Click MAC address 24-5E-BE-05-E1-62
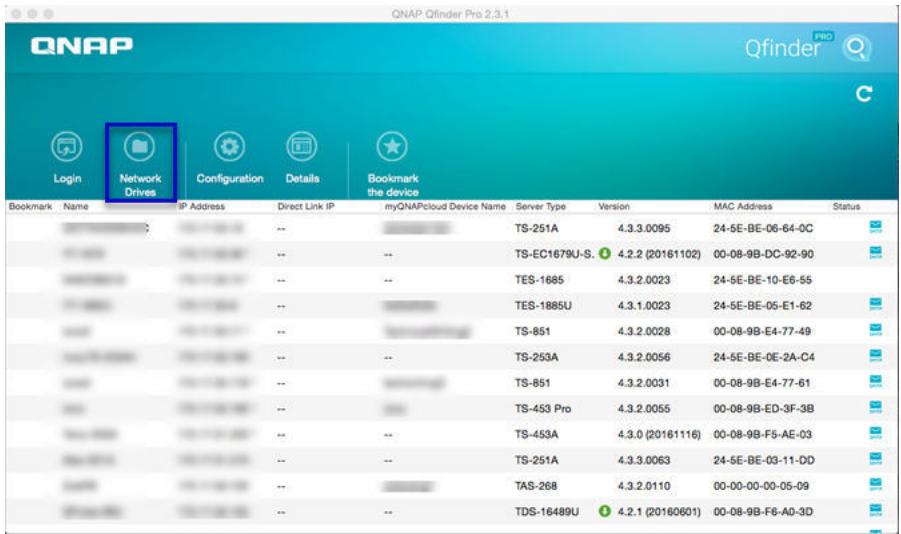 tap(763, 306)
